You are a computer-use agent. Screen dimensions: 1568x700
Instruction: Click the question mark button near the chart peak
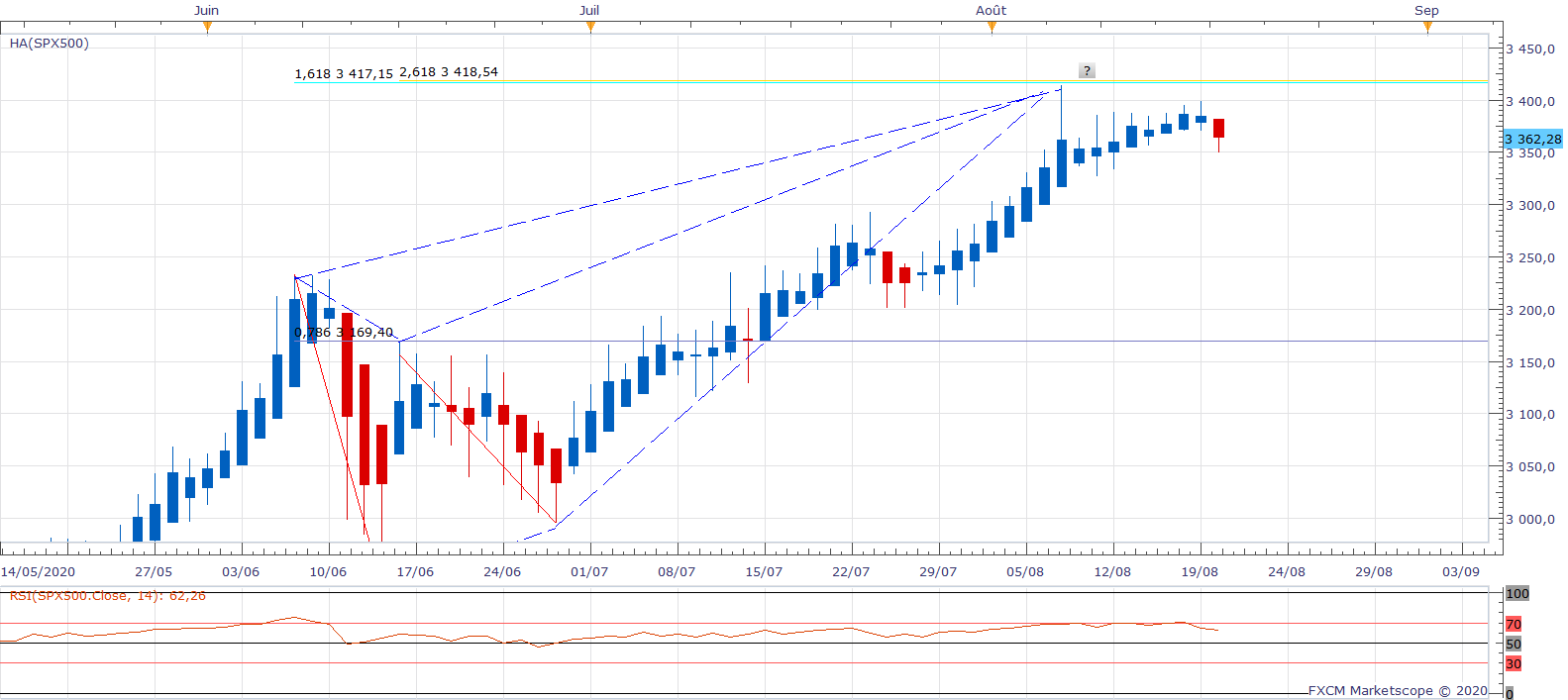coord(1087,70)
